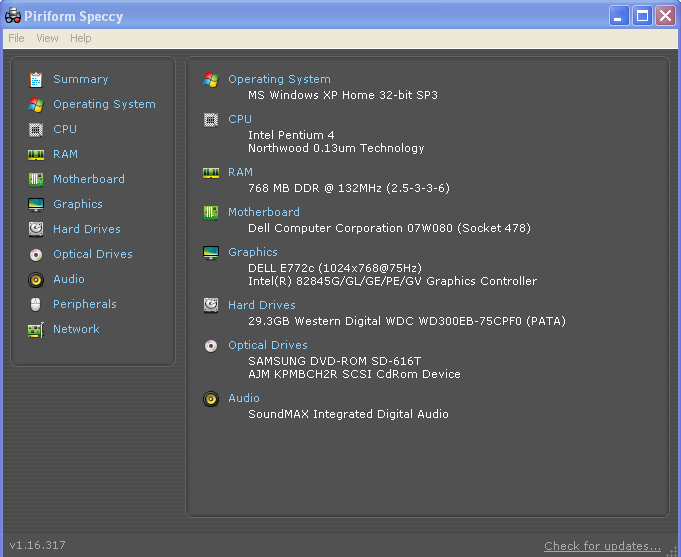The image size is (681, 557).
Task: Click the Optical Drives disc icon in summary panel
Action: coord(211,346)
